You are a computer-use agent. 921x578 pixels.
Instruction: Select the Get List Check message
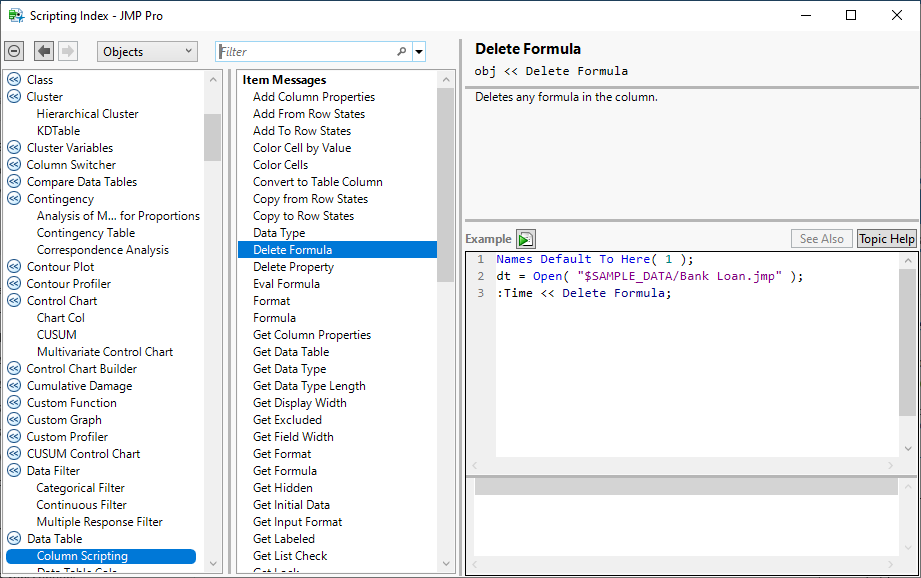(x=290, y=556)
